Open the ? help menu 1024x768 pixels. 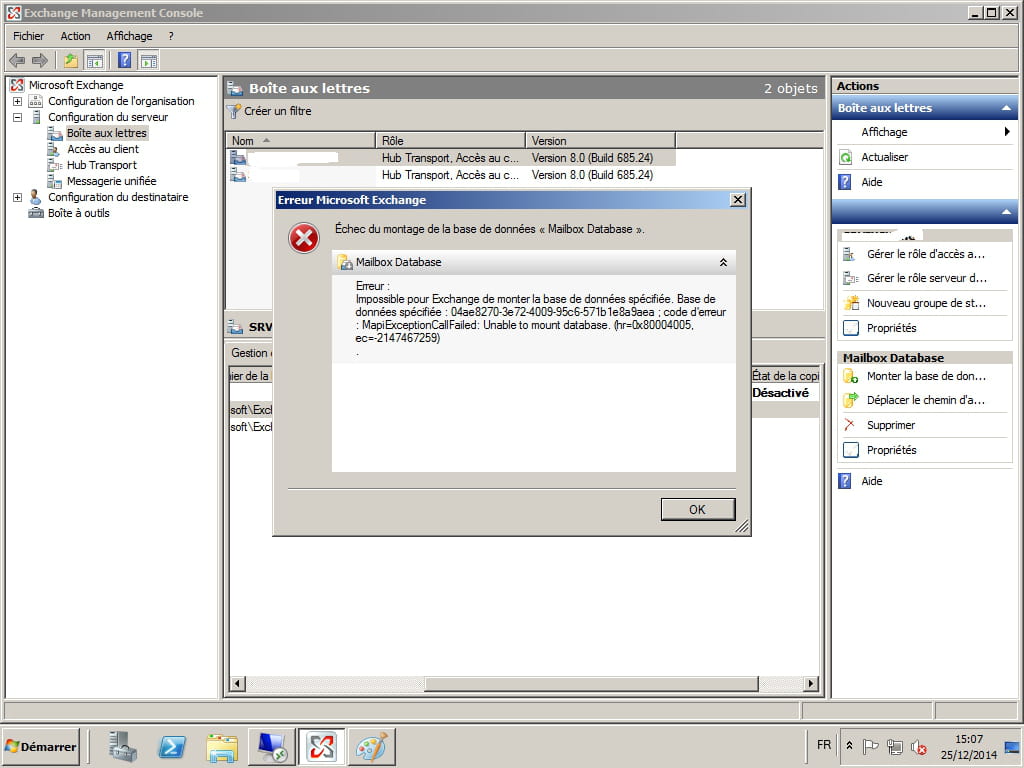pos(171,36)
